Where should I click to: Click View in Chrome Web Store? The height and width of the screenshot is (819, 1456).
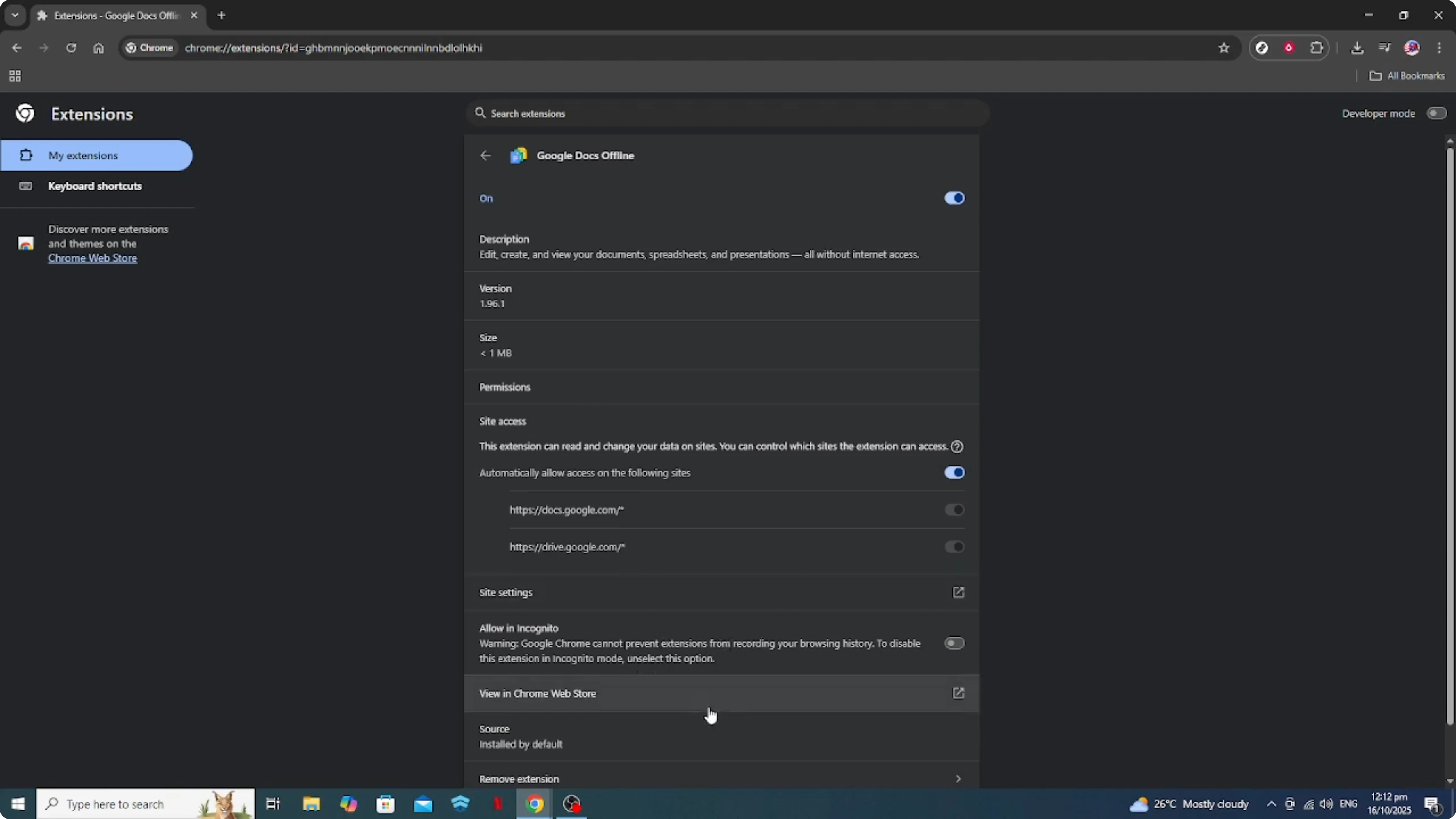[x=721, y=693]
